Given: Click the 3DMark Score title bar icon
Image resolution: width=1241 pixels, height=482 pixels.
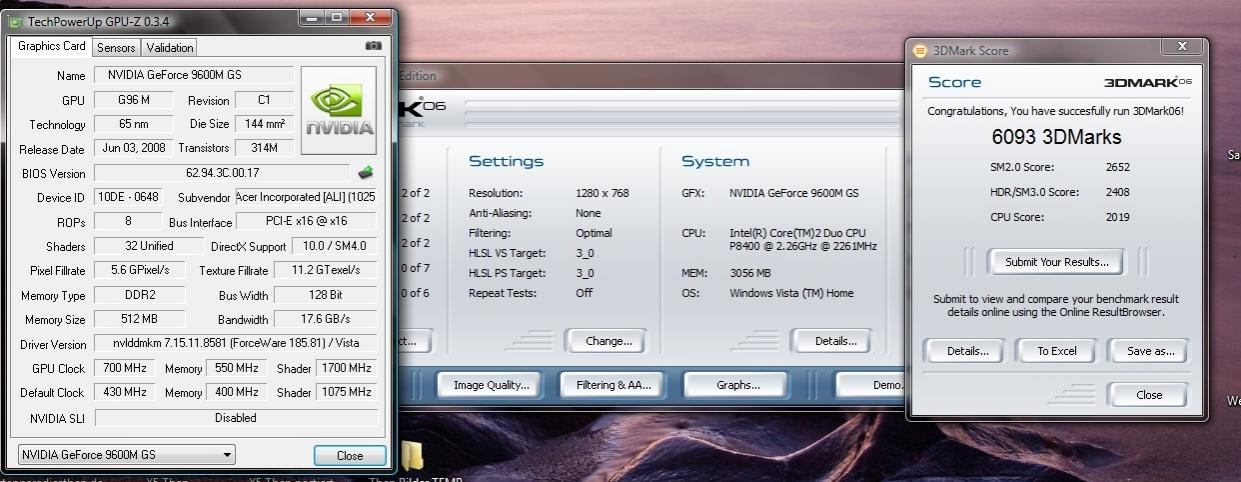Looking at the screenshot, I should click(x=921, y=50).
